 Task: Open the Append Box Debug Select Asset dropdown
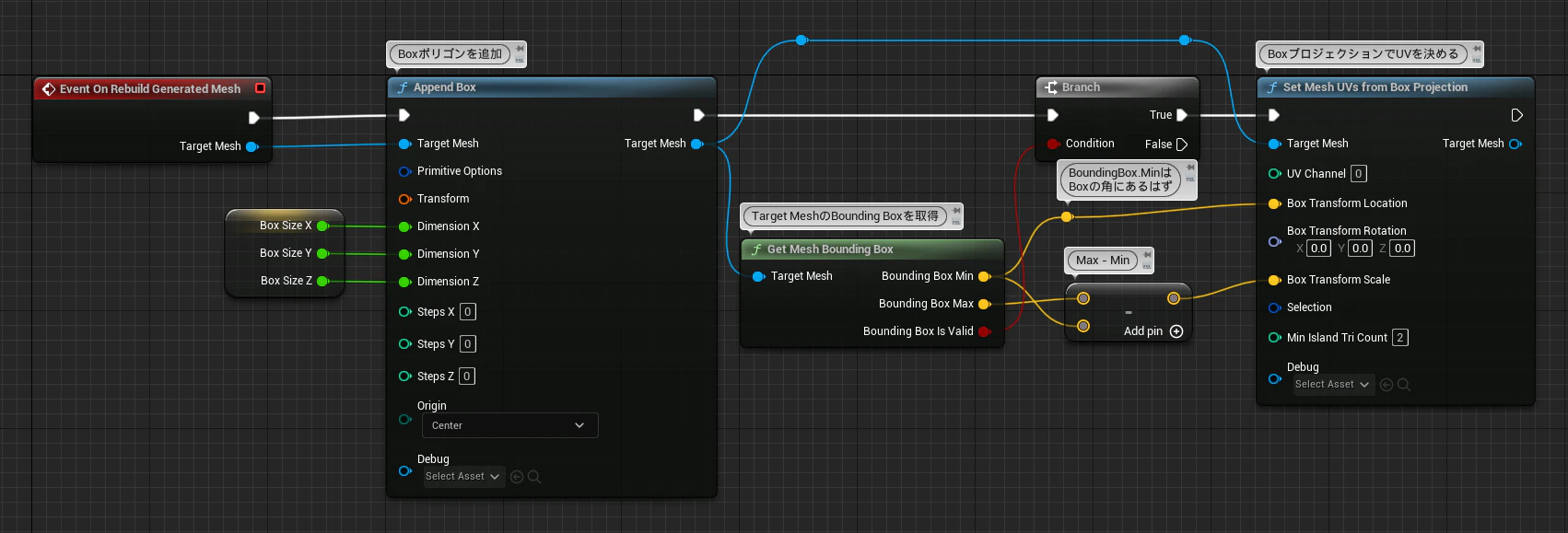(463, 477)
